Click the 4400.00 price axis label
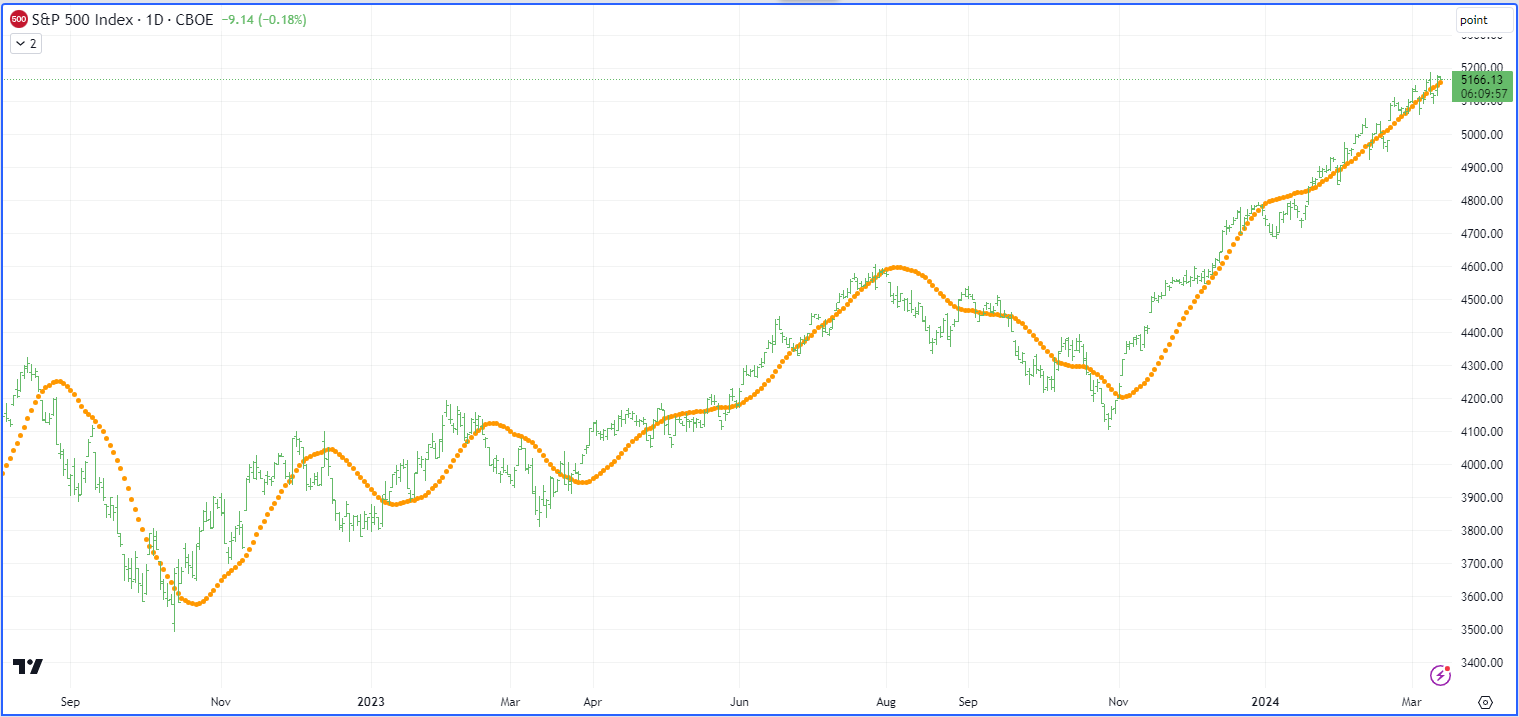Screen dimensions: 1519x717 point(1483,333)
